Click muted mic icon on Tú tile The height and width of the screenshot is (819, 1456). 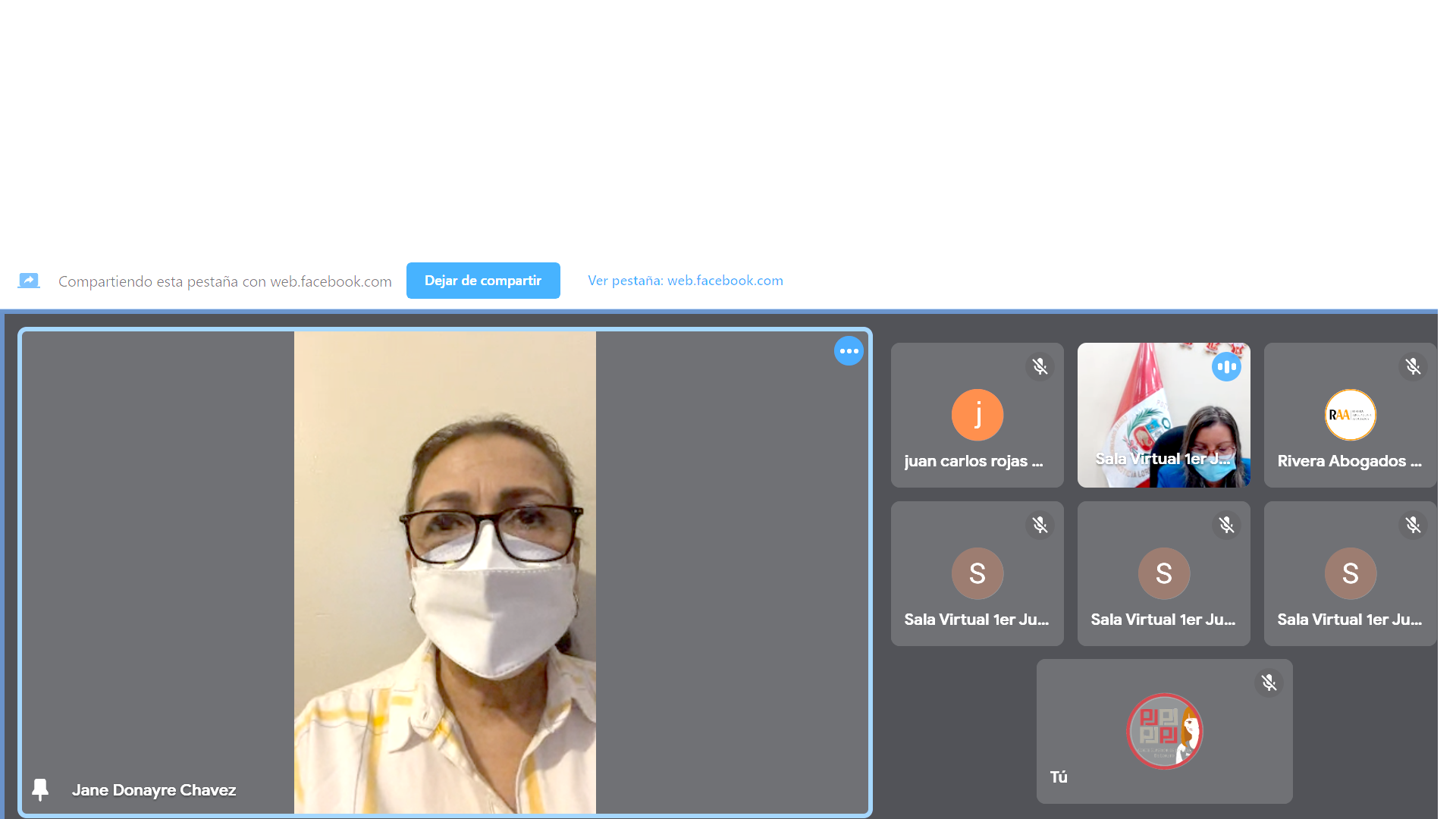(1269, 683)
